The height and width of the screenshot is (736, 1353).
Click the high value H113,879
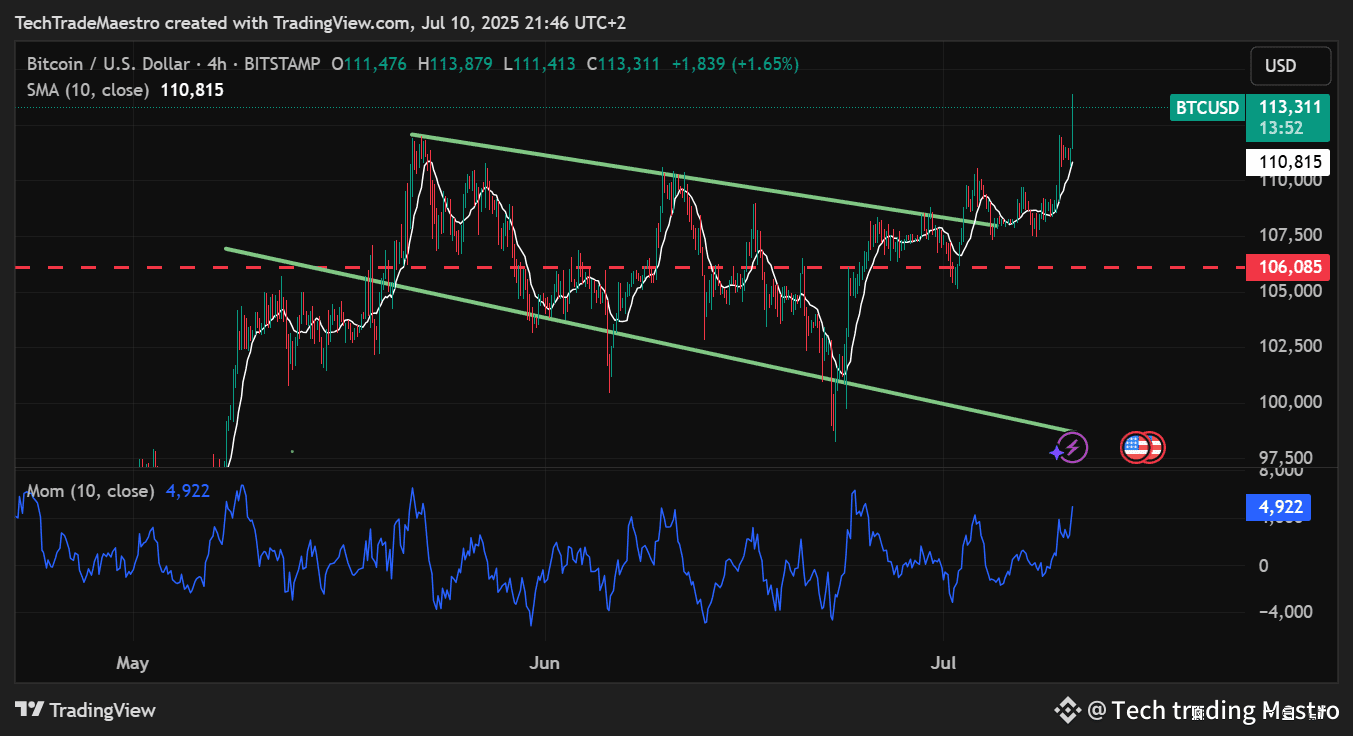point(455,64)
